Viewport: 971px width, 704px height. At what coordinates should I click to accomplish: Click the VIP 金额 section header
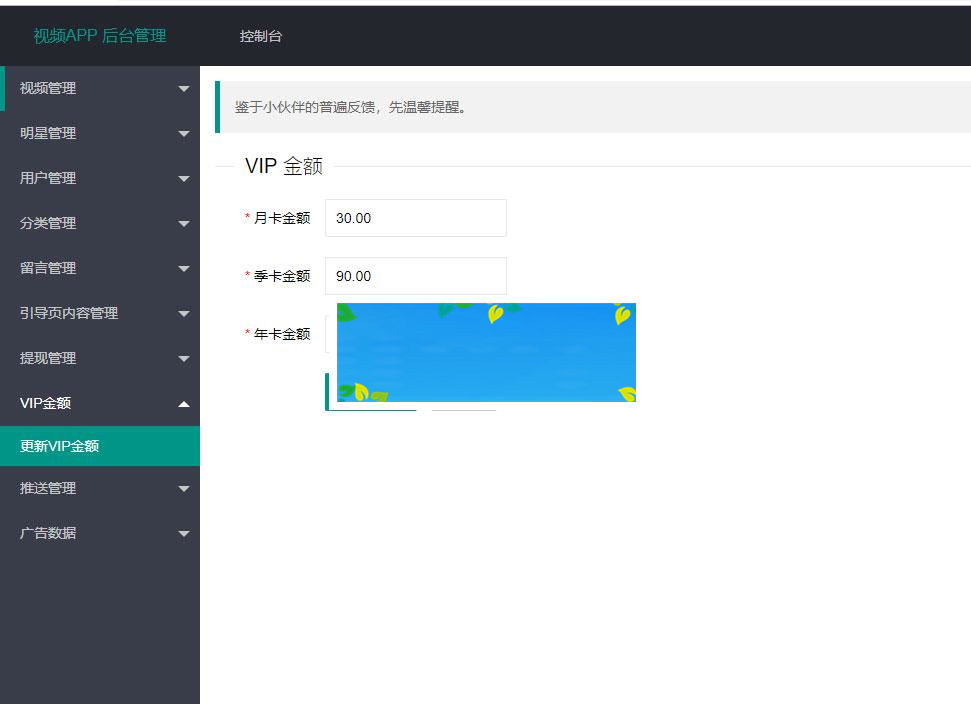284,166
